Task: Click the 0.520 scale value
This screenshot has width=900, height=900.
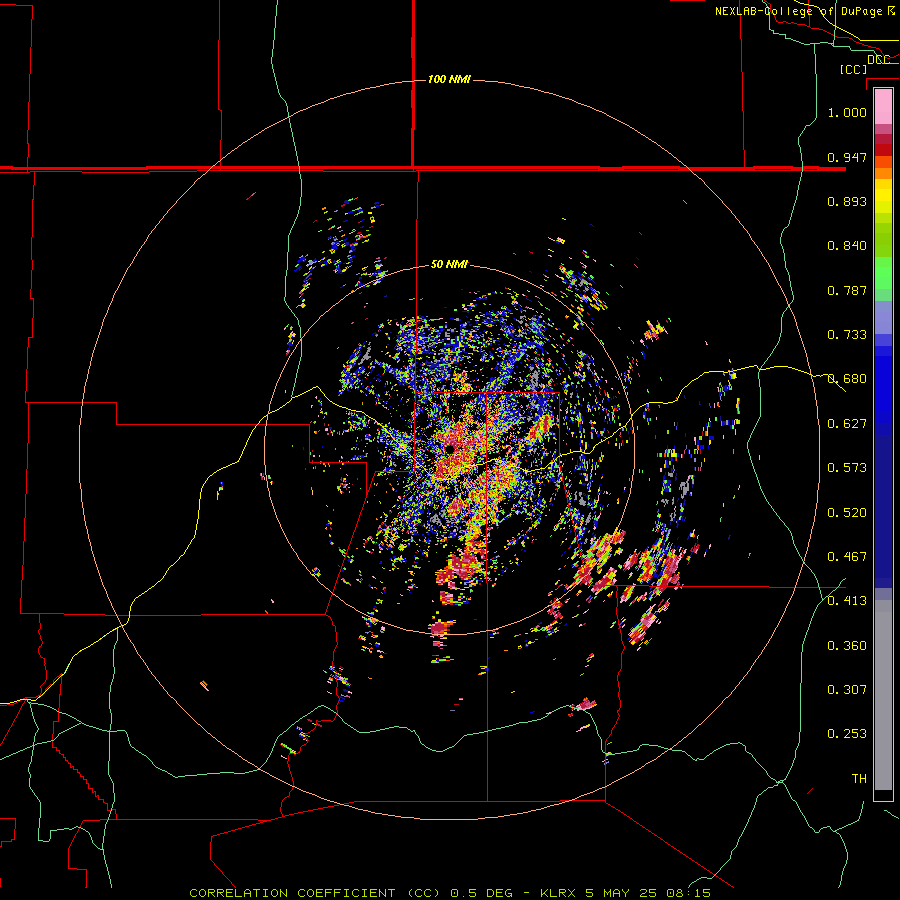Action: (x=847, y=513)
